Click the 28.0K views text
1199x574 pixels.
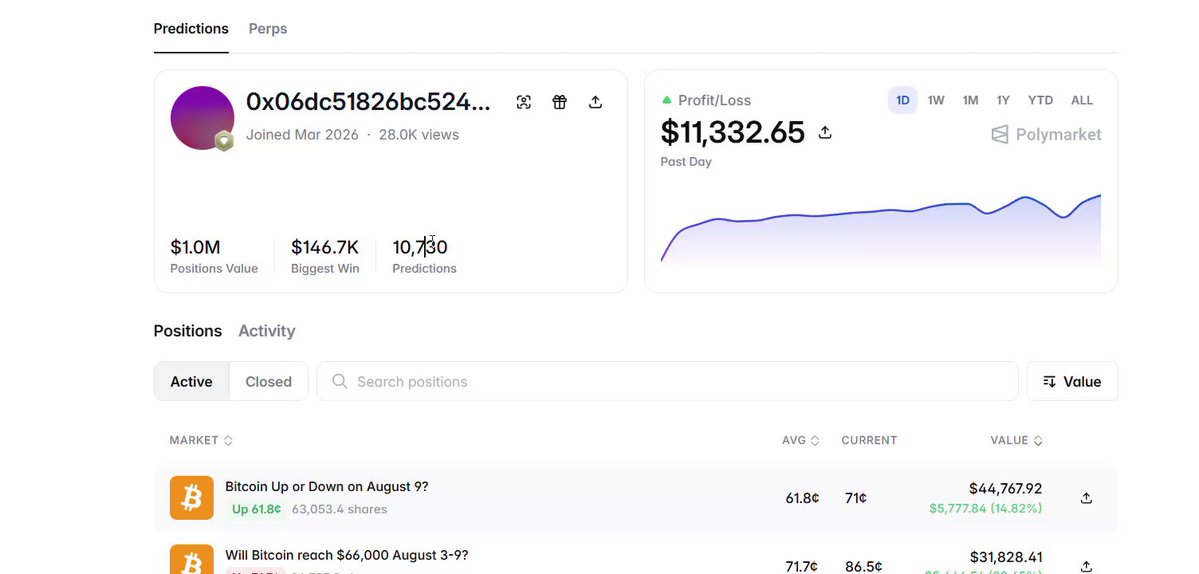pyautogui.click(x=419, y=135)
